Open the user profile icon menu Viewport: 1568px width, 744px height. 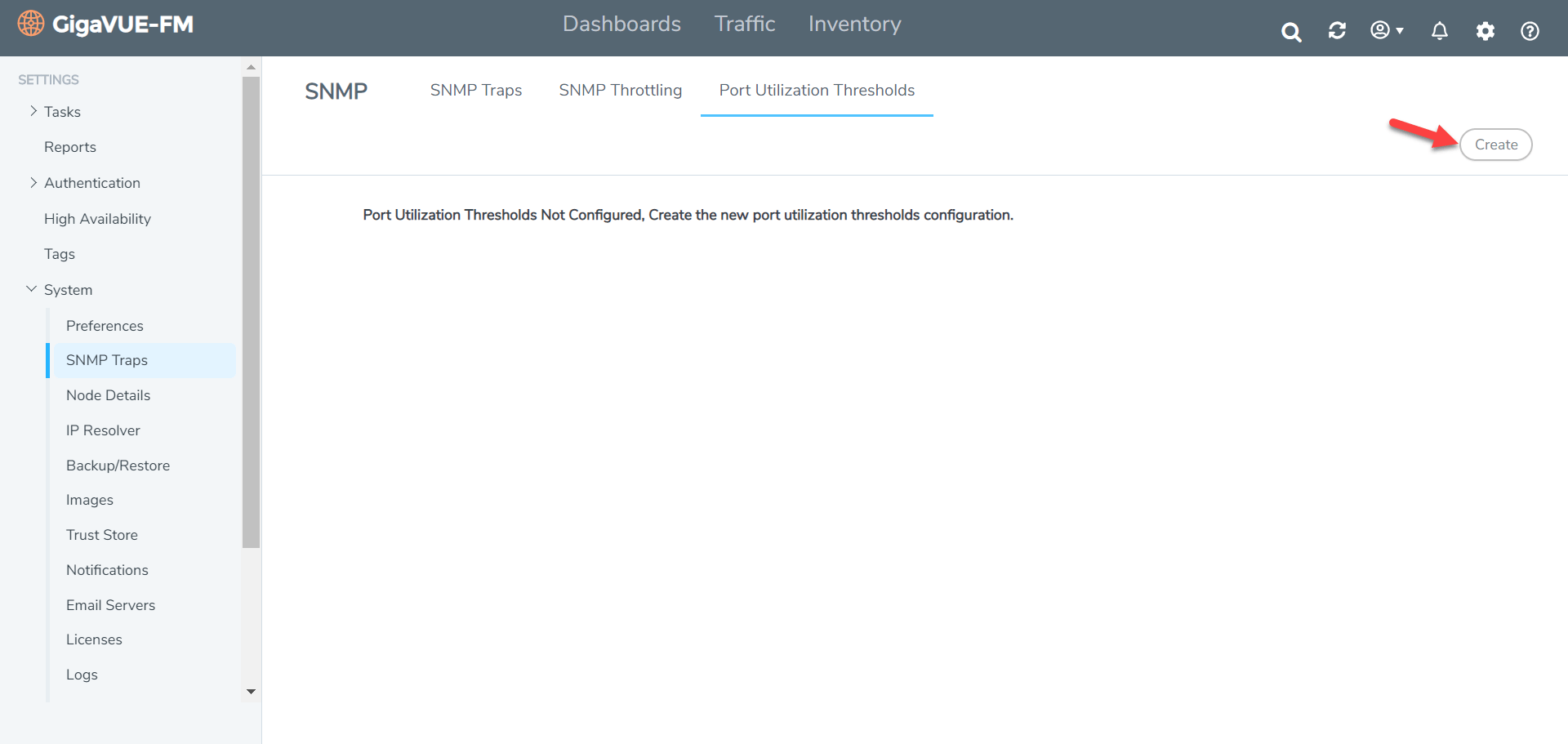1382,29
